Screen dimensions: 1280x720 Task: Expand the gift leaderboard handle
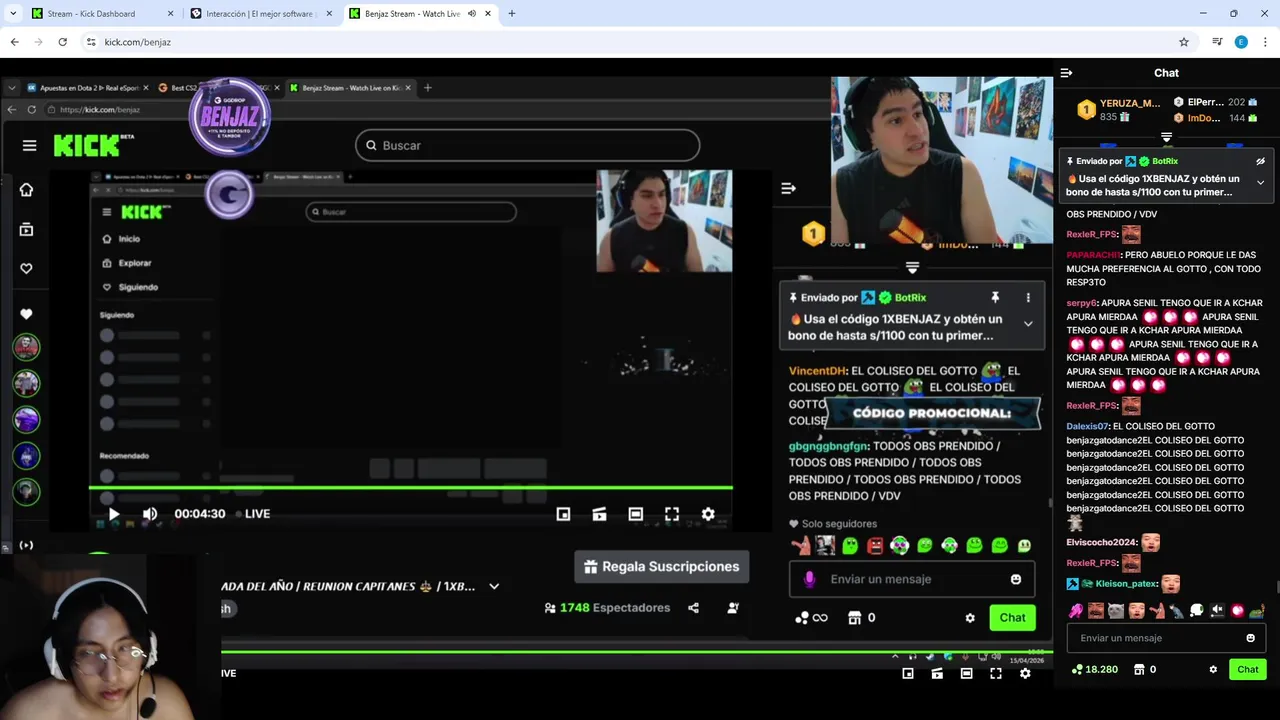(1166, 137)
